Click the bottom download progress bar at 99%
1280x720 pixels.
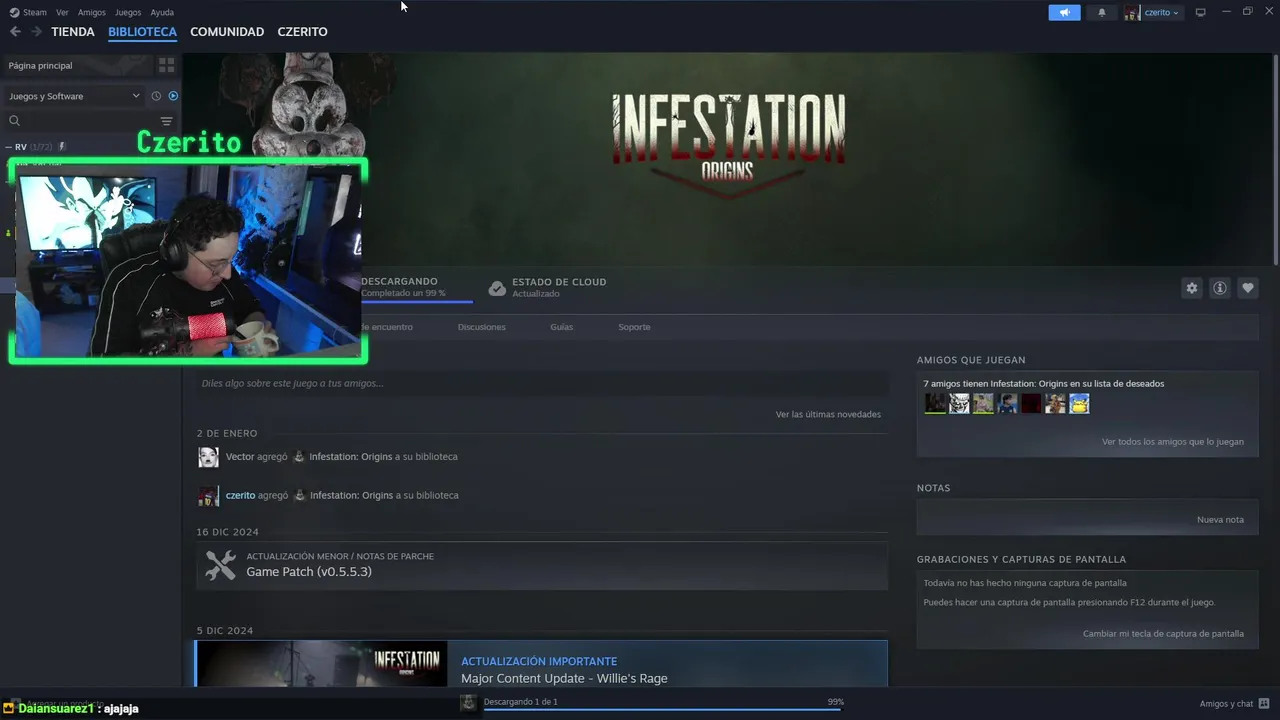(662, 709)
